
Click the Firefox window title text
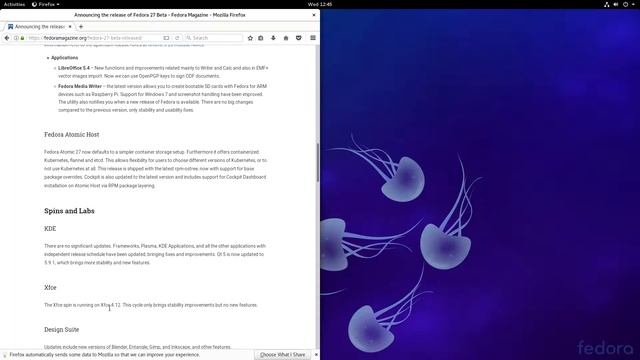pyautogui.click(x=160, y=15)
